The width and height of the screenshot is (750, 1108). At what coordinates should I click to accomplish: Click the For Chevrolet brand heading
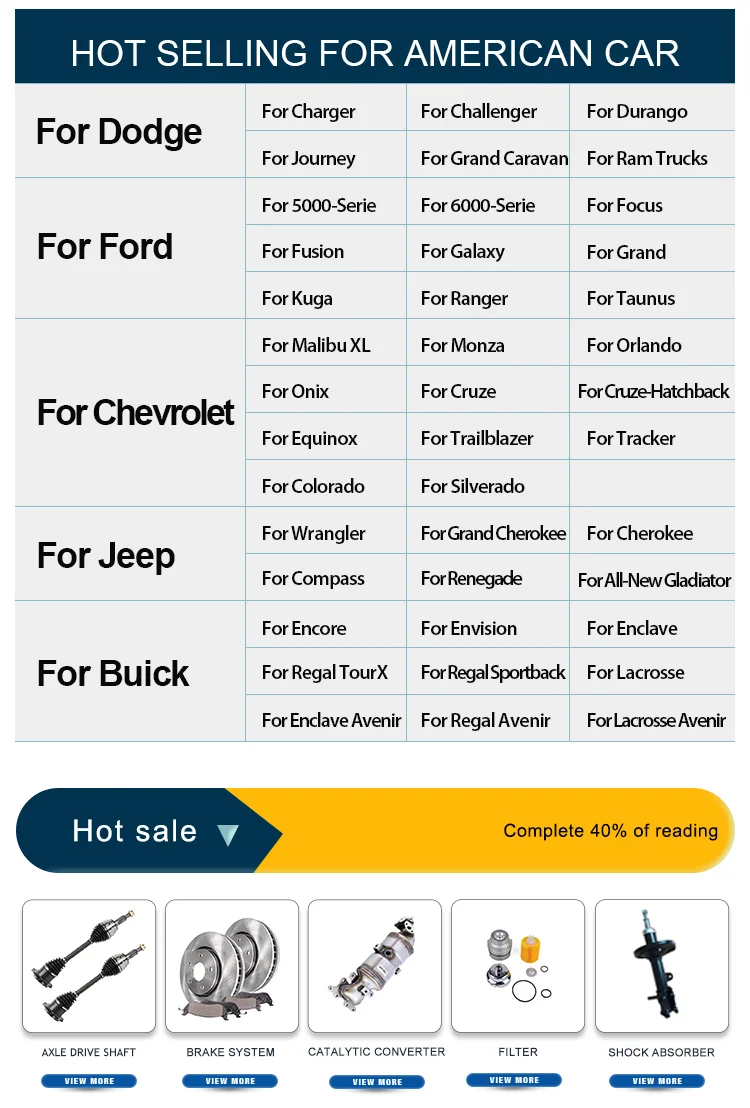(x=135, y=413)
